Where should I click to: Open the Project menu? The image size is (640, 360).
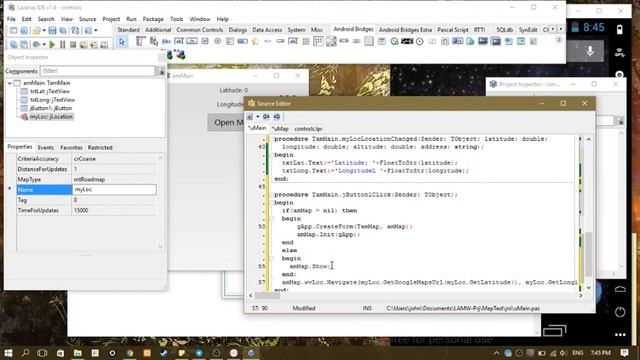click(x=111, y=19)
